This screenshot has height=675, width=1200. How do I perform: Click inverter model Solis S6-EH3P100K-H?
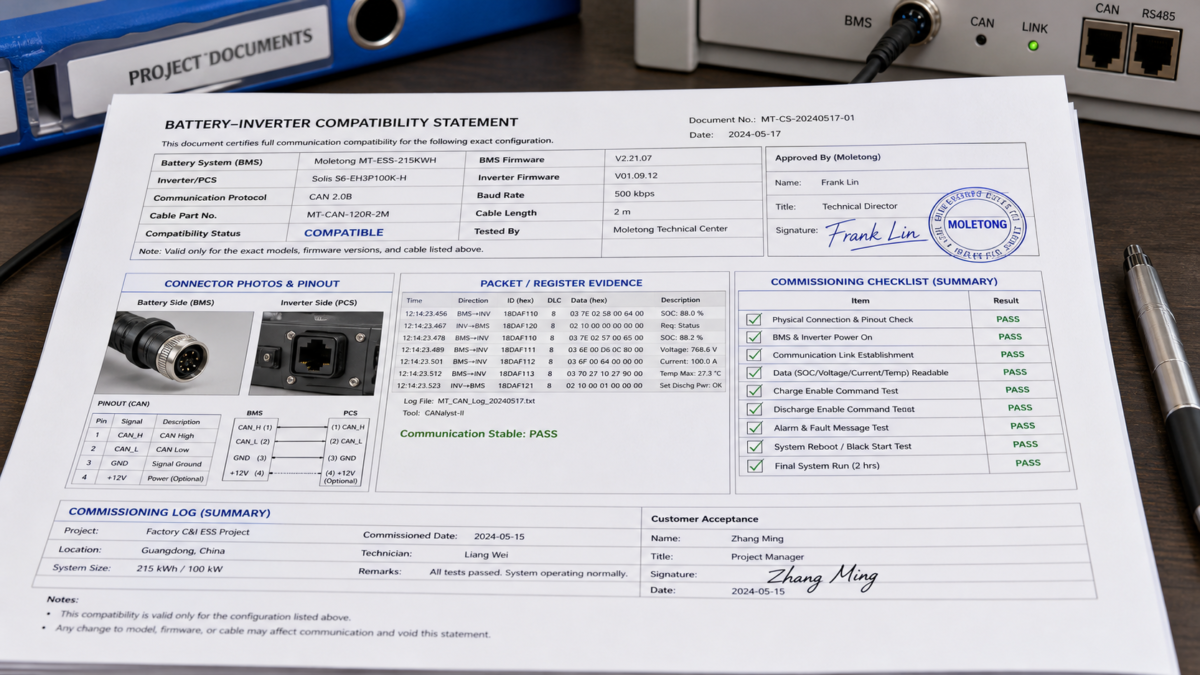tap(359, 178)
